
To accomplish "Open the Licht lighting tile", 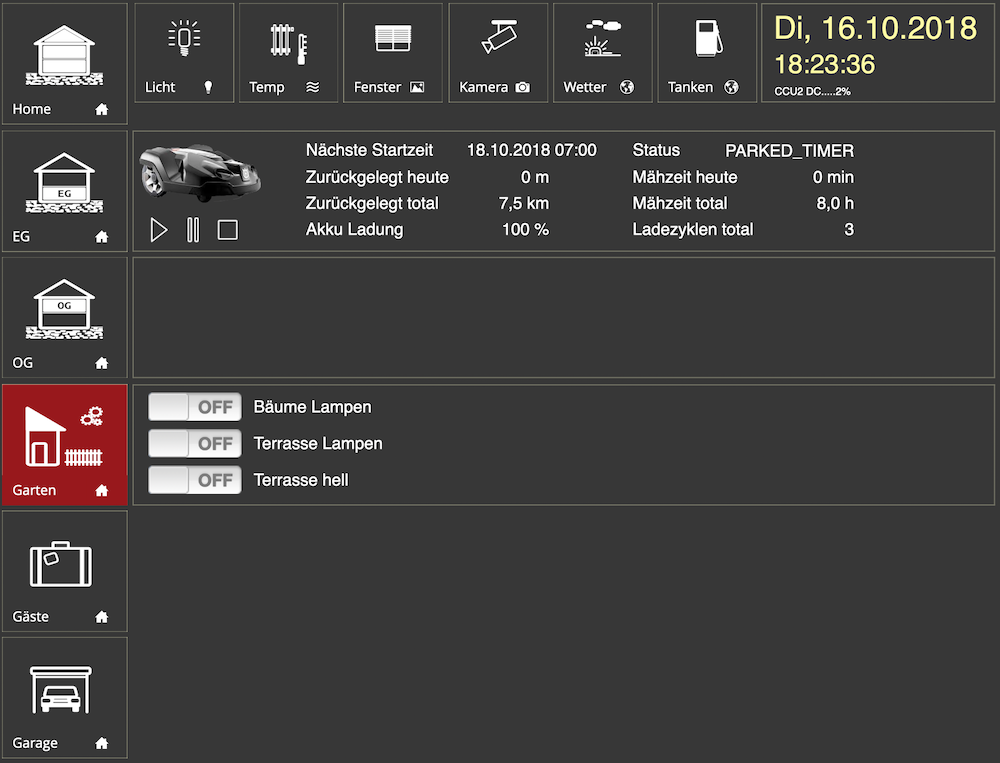I will (184, 52).
